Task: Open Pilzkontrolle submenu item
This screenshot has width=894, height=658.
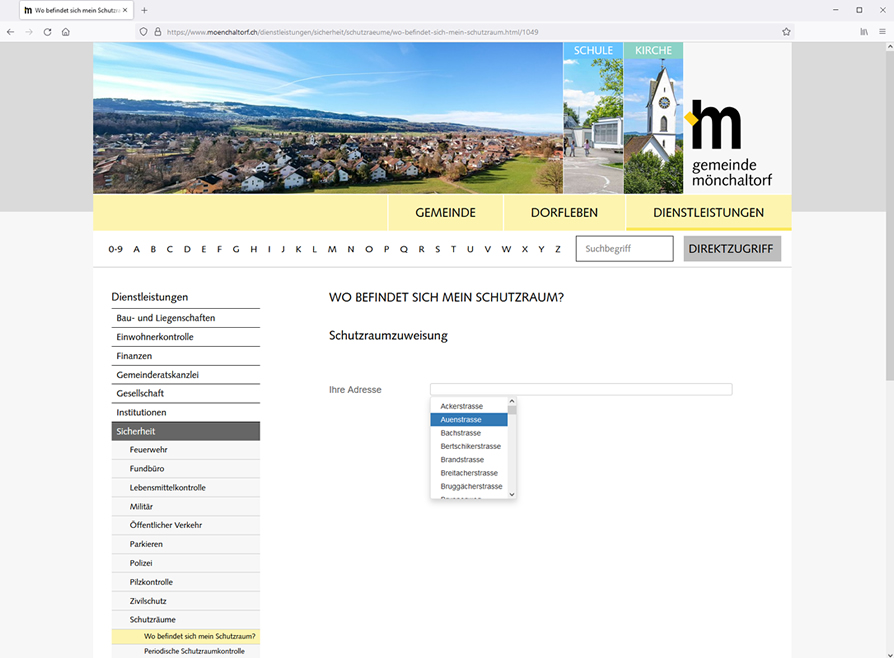Action: click(x=186, y=582)
